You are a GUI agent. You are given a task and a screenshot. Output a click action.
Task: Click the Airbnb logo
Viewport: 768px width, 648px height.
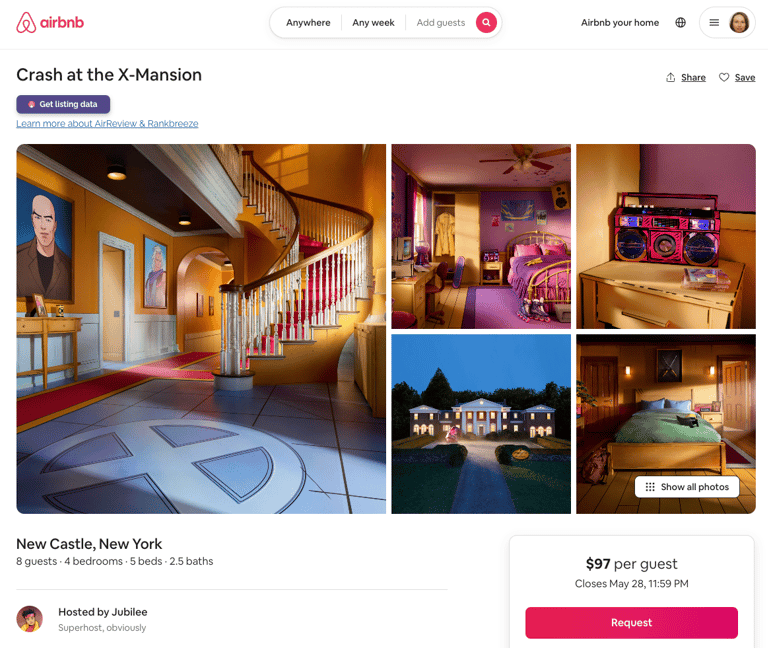50,23
